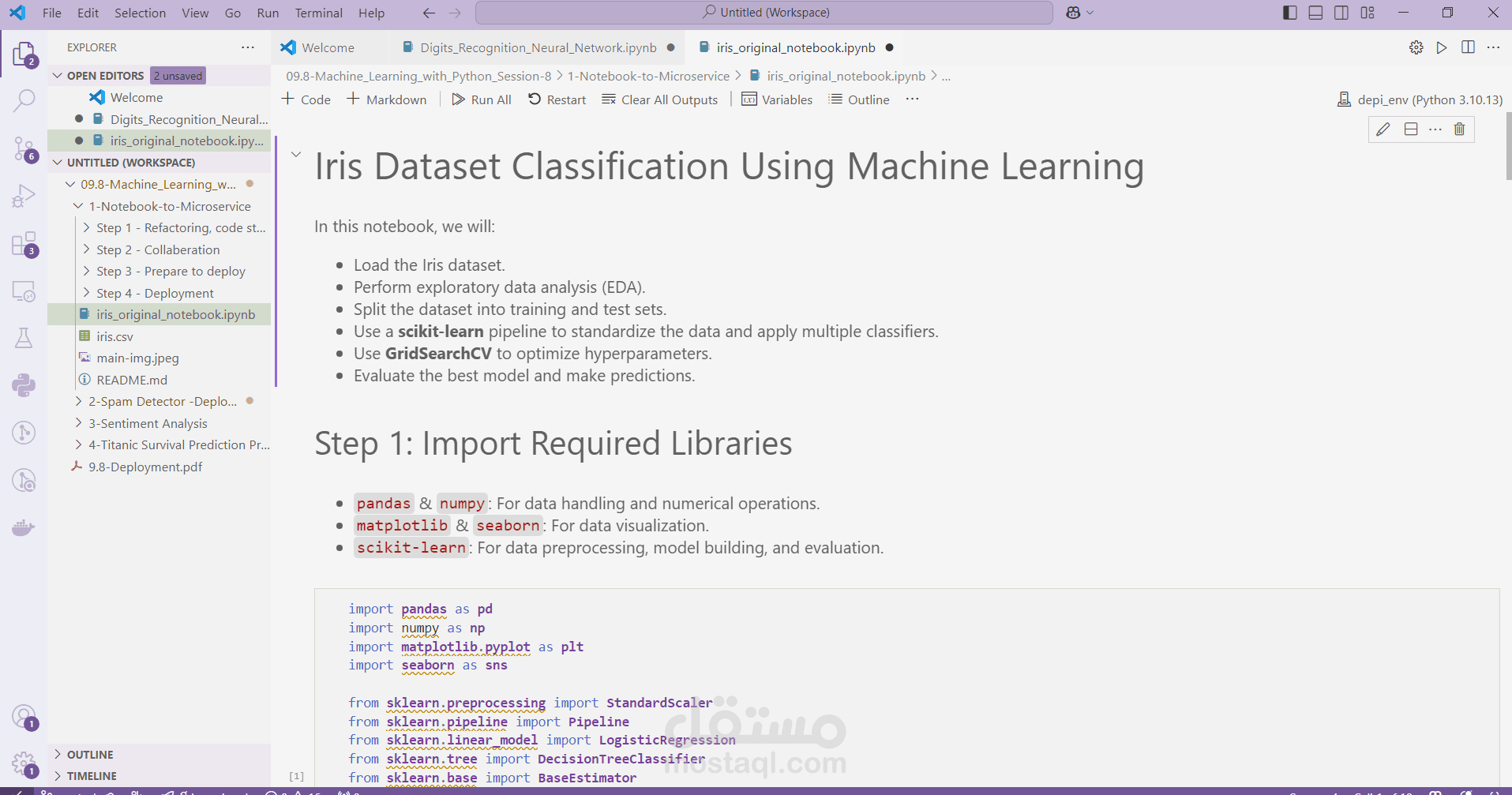This screenshot has height=795, width=1512.
Task: Toggle the secondary sidebar visibility
Action: pyautogui.click(x=1341, y=13)
